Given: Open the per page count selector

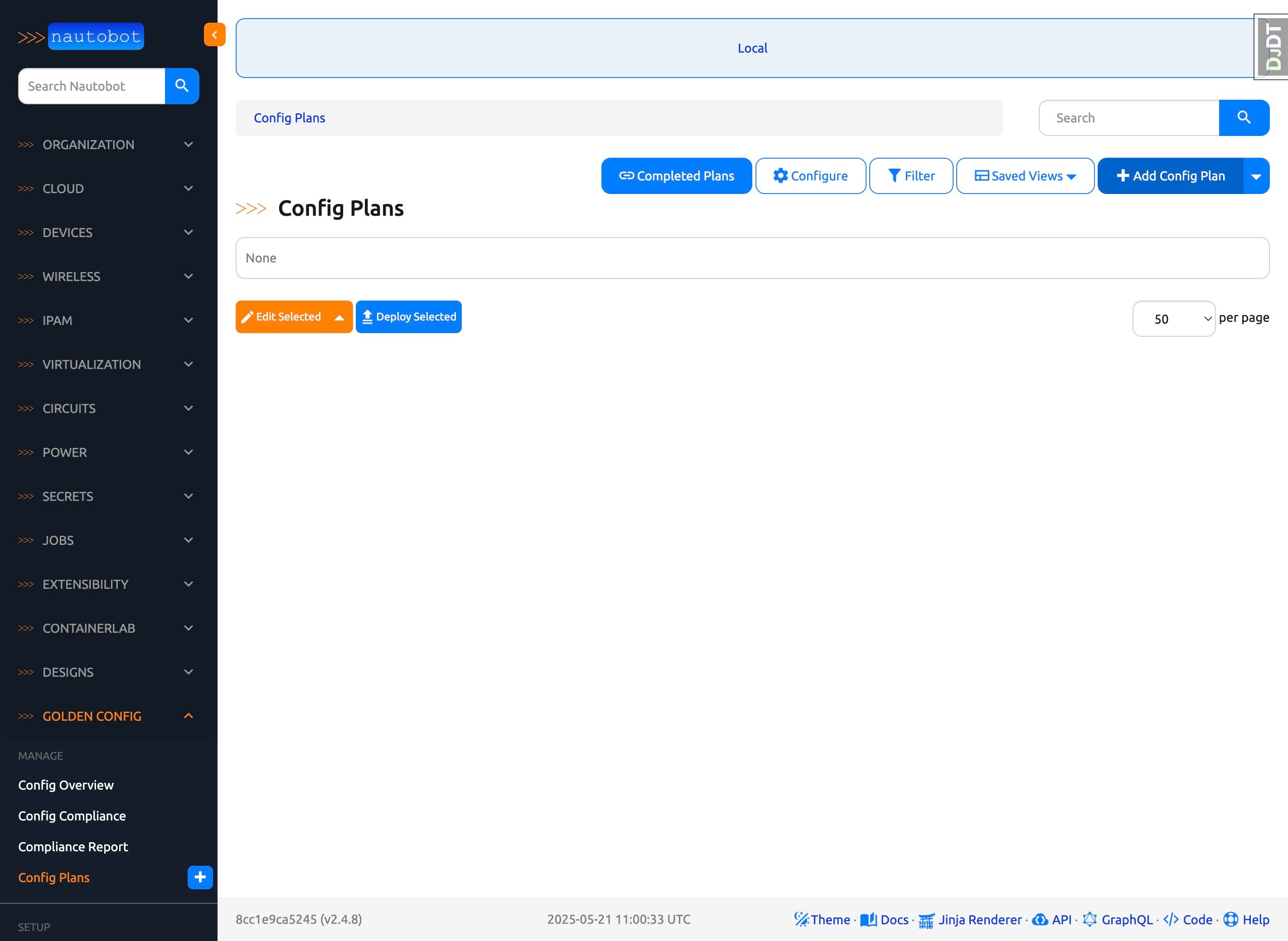Looking at the screenshot, I should [1173, 318].
